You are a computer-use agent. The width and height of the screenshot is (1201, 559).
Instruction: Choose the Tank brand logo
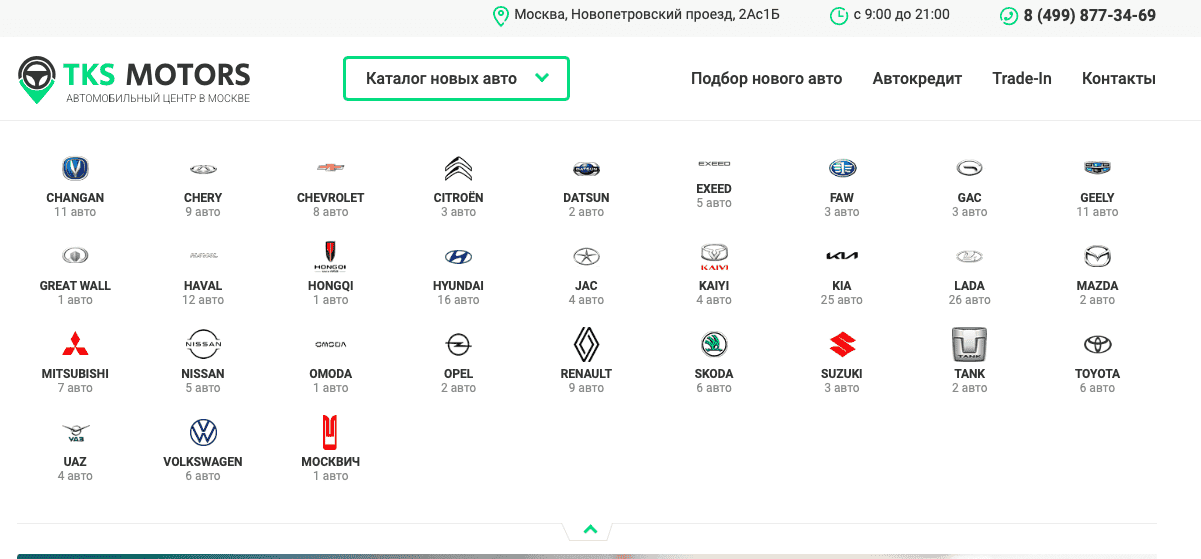click(969, 344)
